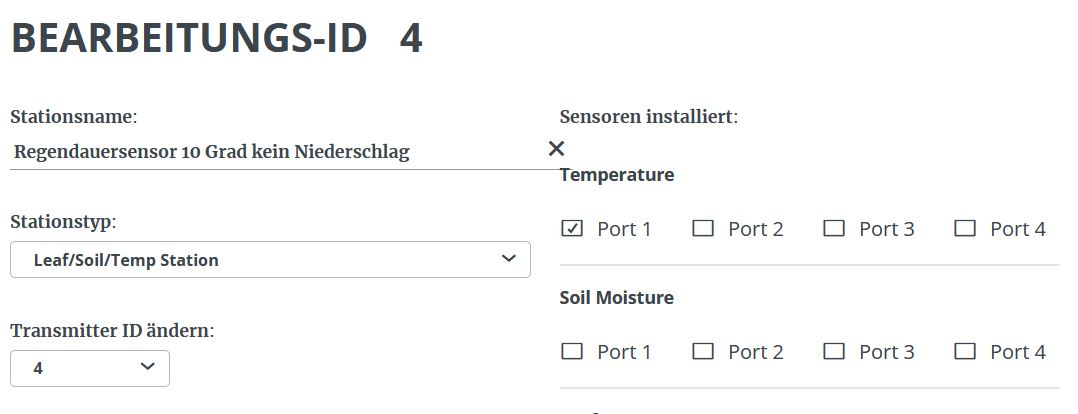Tick Temperature Port 3 checkbox

pyautogui.click(x=834, y=229)
